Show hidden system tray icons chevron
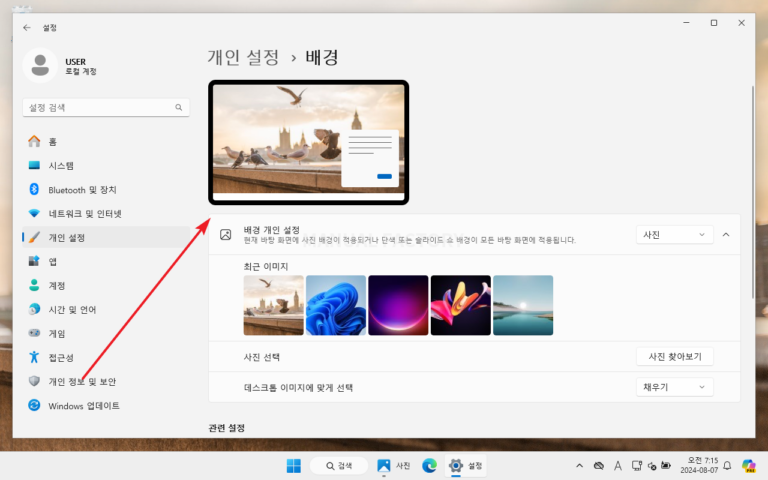 point(579,466)
